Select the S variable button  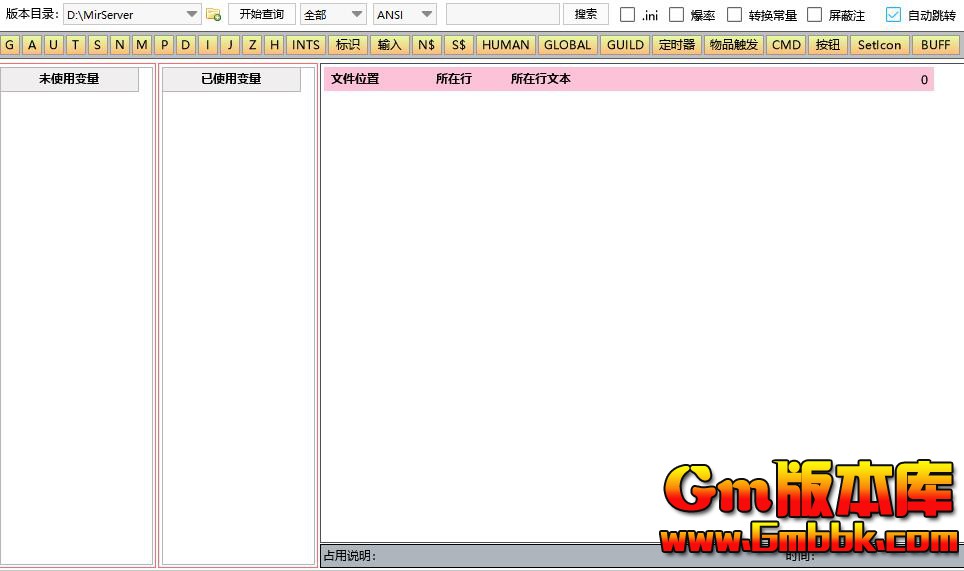point(97,45)
